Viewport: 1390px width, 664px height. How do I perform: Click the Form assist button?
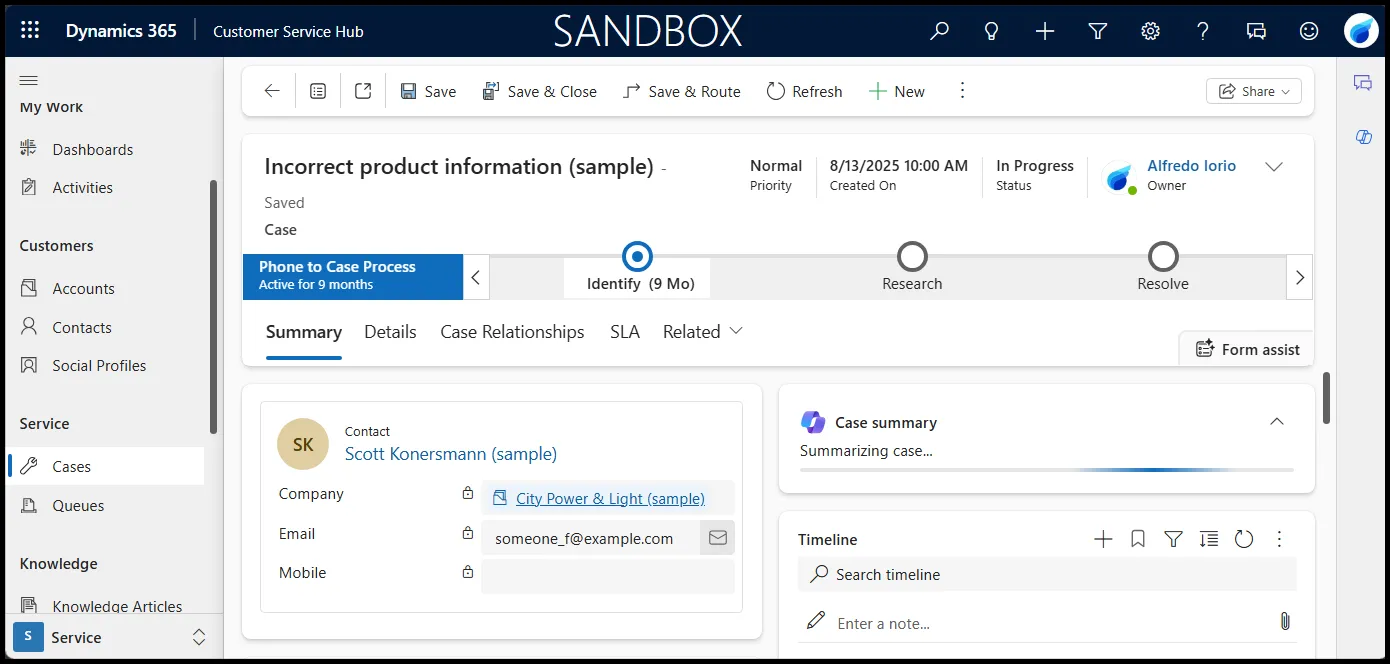[1247, 349]
